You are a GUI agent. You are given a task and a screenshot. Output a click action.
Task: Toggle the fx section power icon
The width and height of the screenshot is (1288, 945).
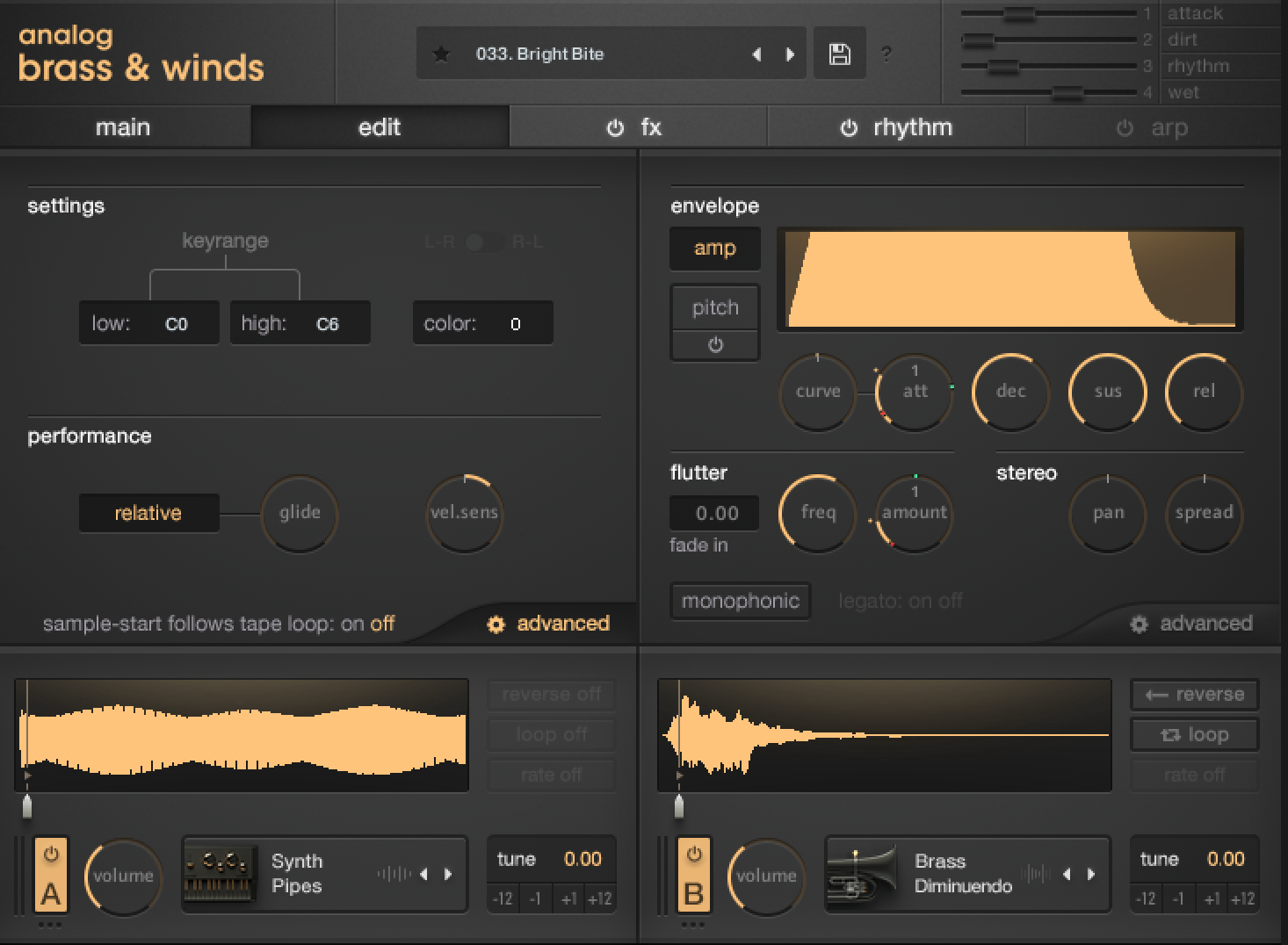coord(615,128)
